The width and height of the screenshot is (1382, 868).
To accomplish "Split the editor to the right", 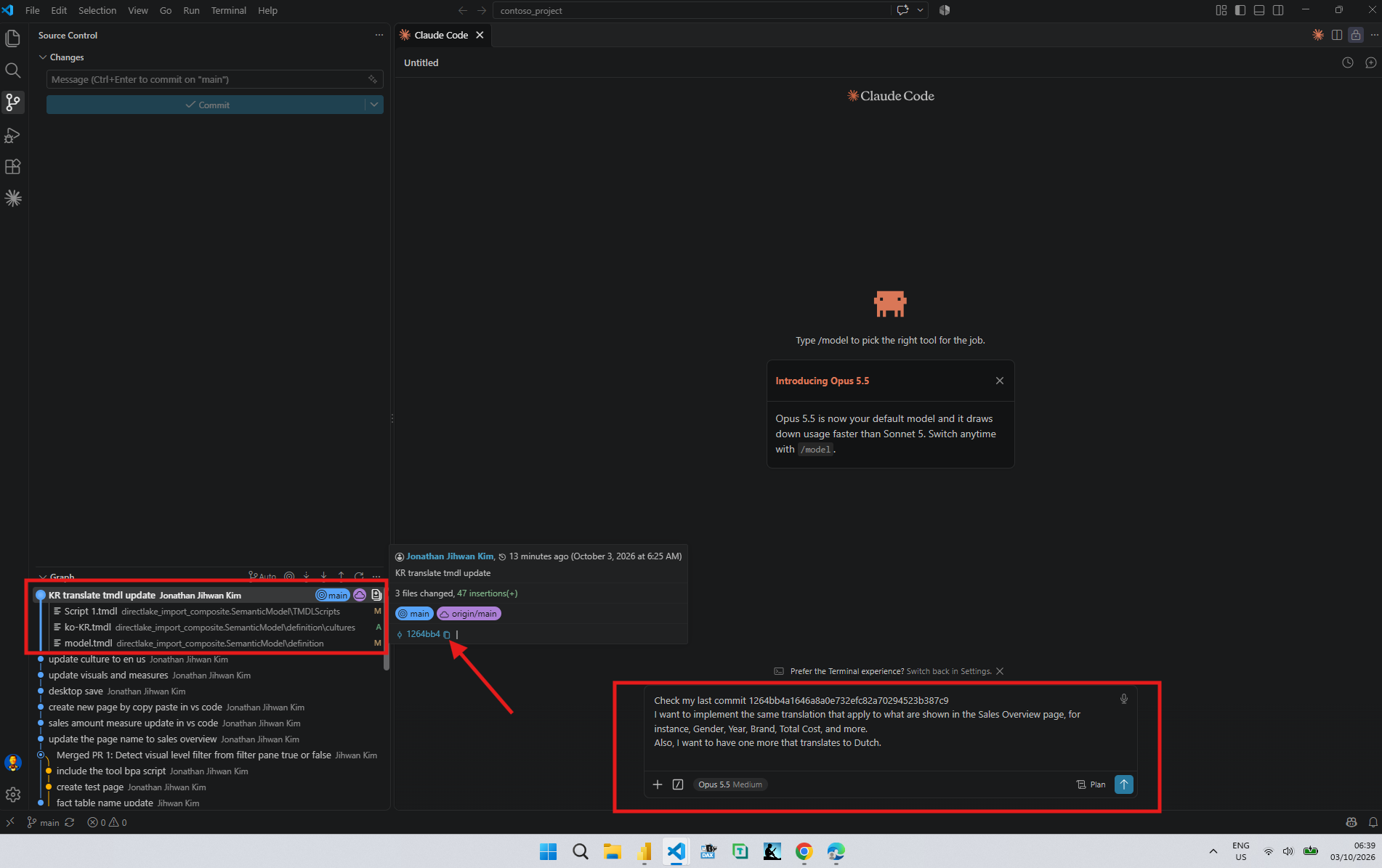I will [1336, 35].
